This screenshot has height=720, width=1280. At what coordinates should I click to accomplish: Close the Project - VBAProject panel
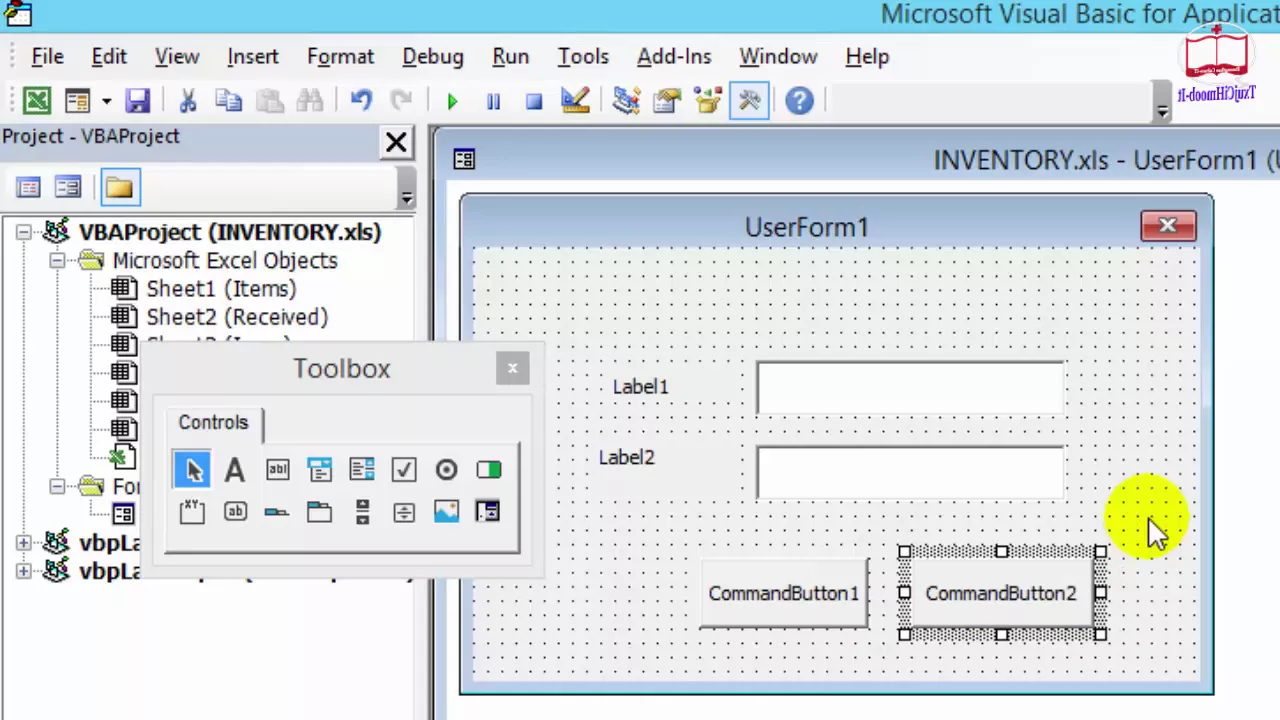[x=396, y=143]
